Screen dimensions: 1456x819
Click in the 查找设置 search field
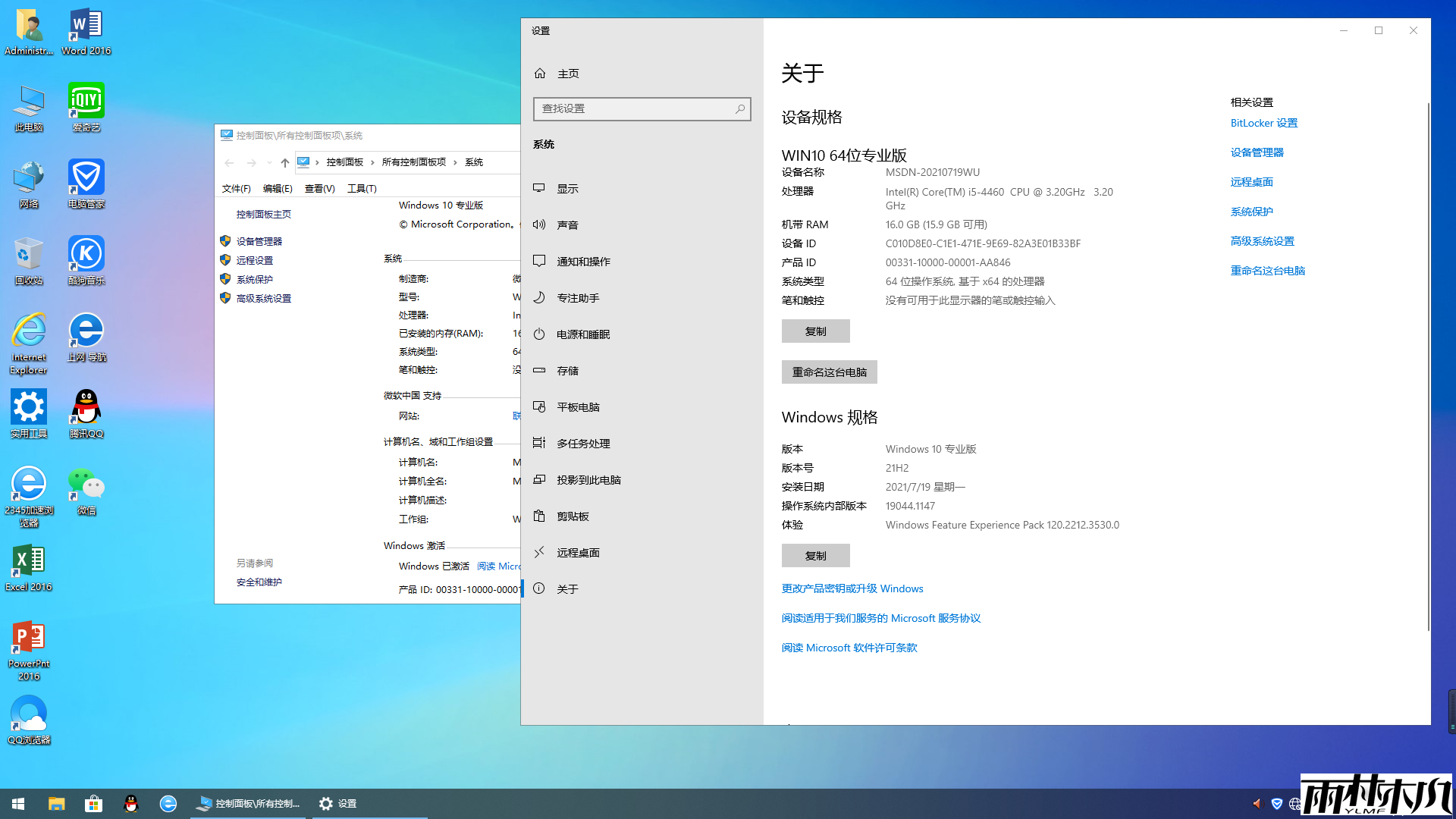coord(642,109)
